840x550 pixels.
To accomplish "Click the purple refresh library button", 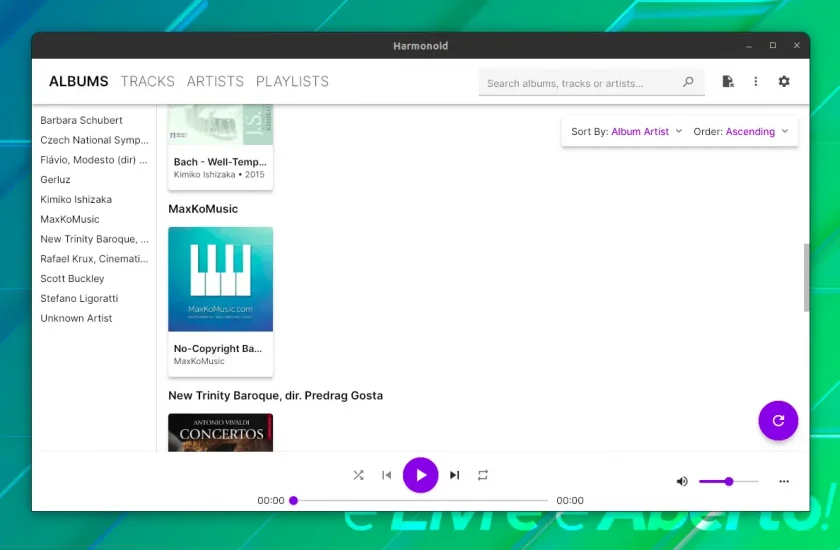I will click(x=778, y=420).
